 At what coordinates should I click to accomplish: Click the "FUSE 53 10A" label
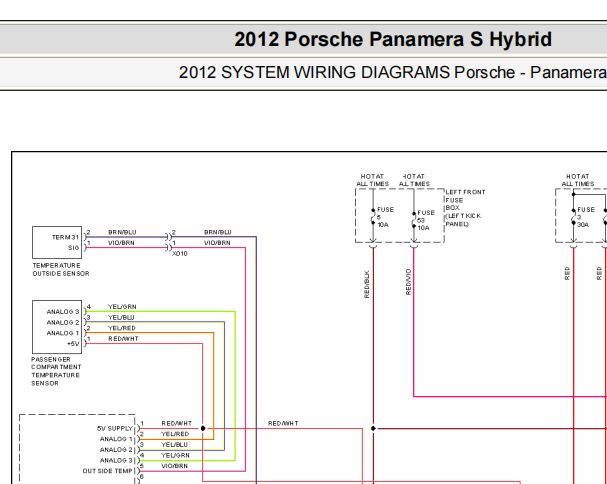426,220
